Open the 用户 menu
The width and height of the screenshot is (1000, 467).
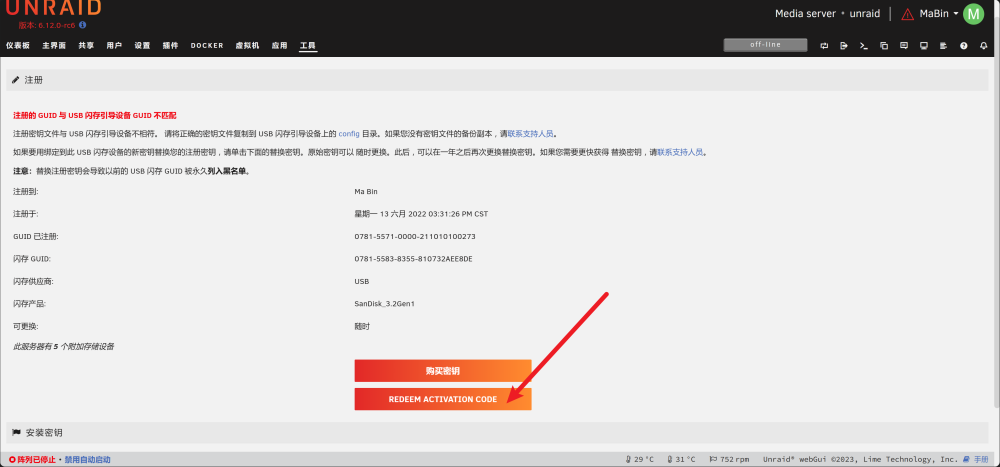[x=114, y=46]
